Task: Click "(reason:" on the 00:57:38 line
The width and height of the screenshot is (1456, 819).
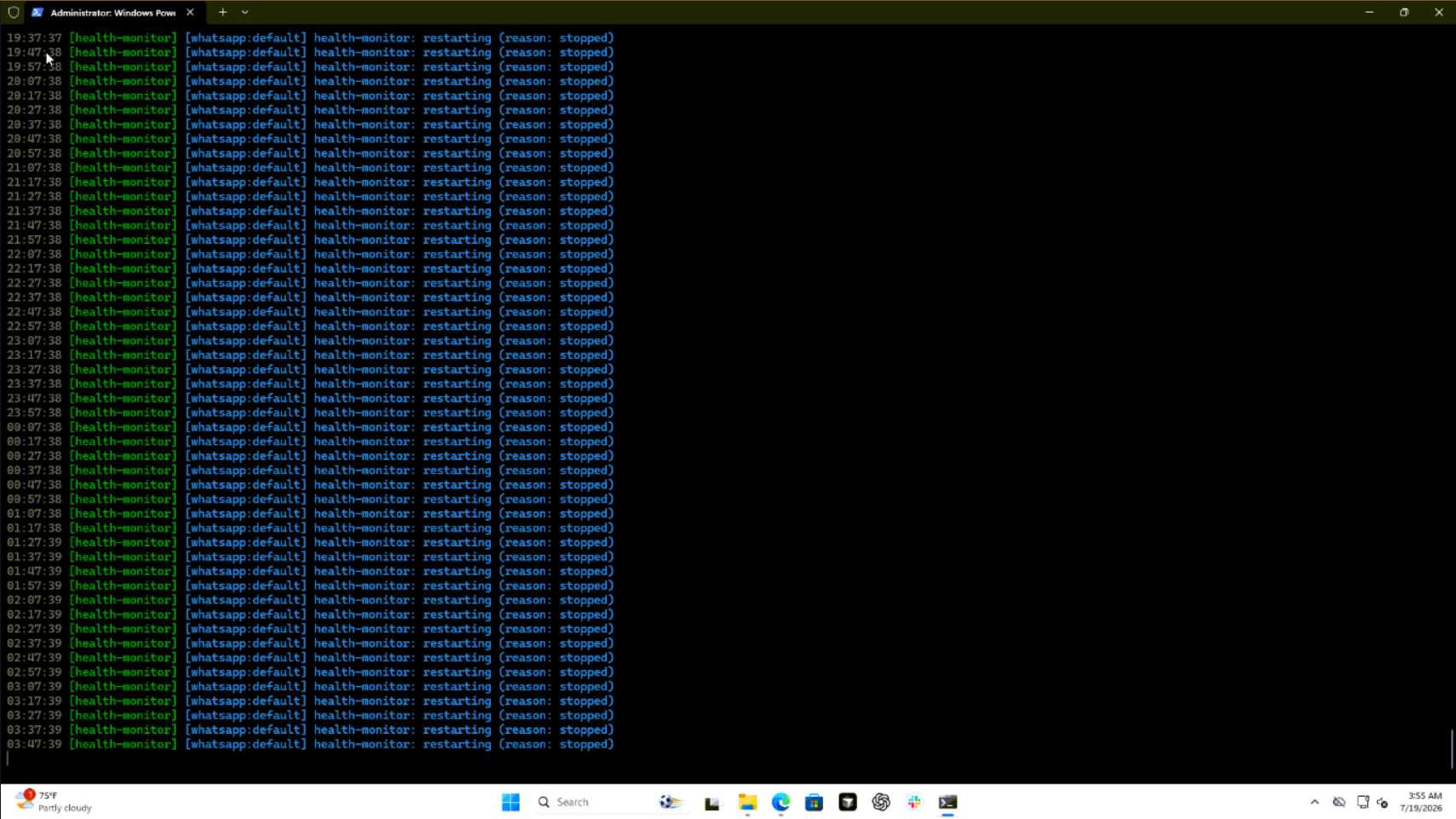Action: point(526,499)
